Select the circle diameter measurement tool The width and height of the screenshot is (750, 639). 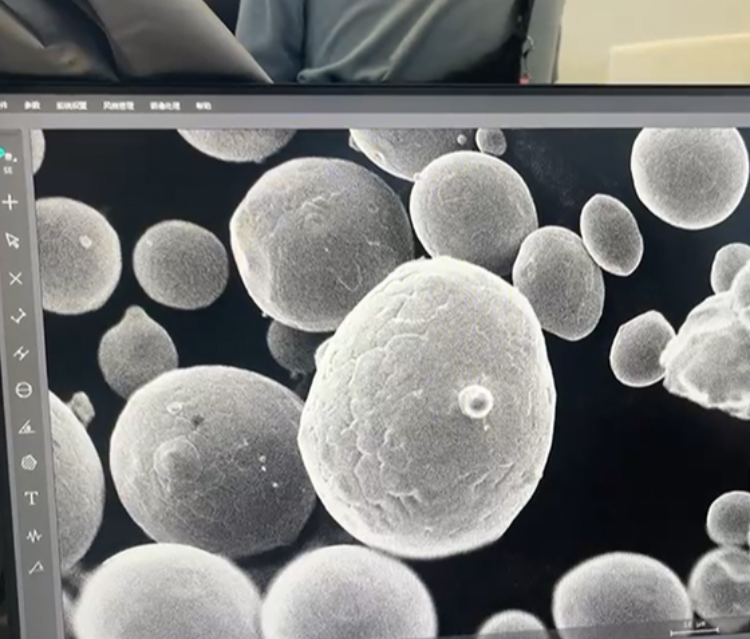(23, 390)
